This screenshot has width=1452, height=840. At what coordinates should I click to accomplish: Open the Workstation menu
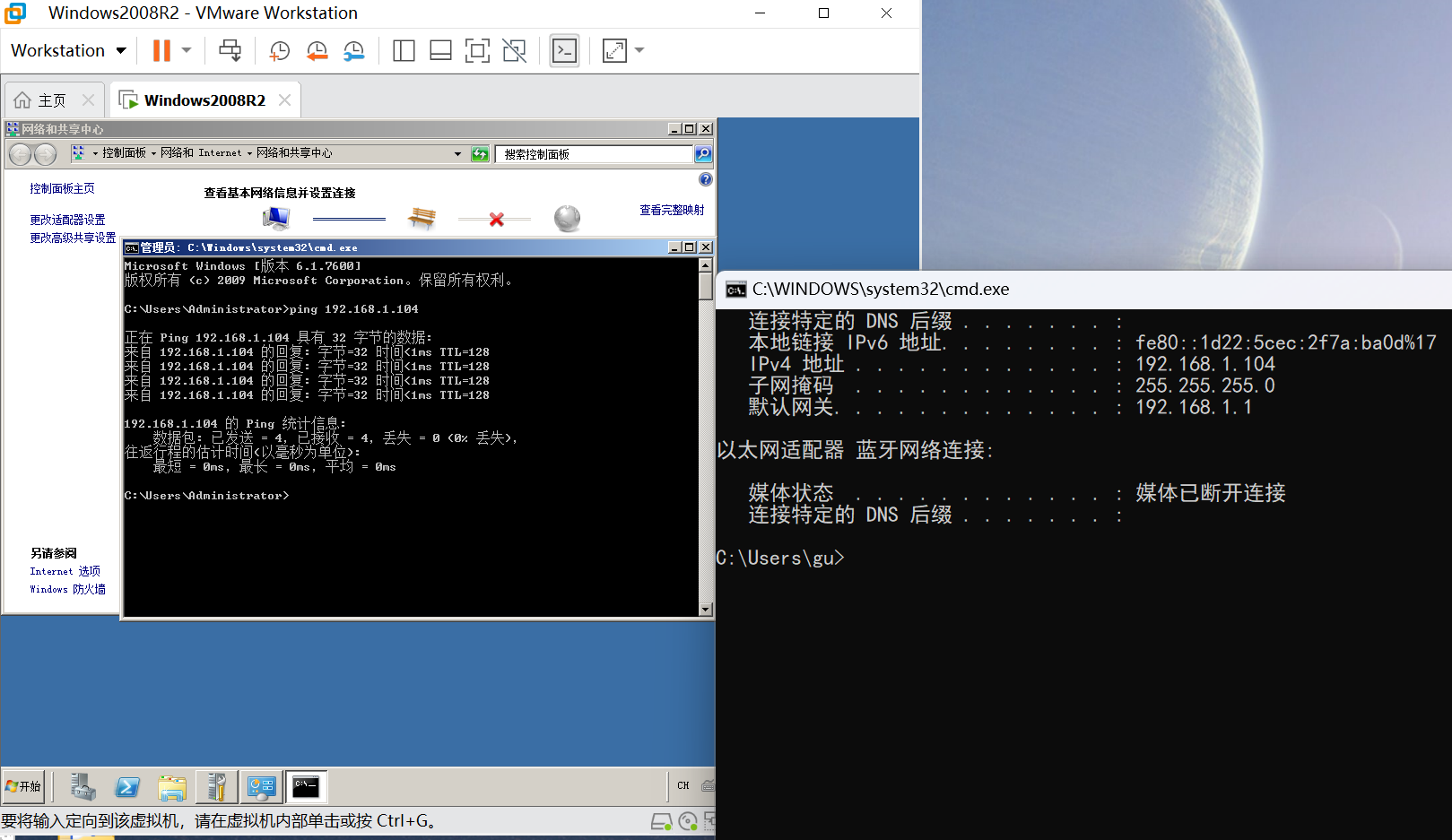[x=68, y=50]
